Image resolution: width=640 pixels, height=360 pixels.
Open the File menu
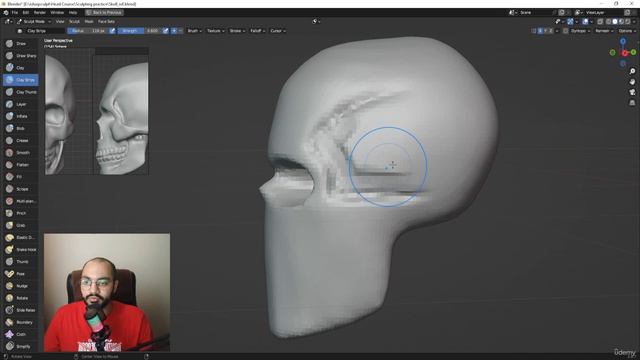click(x=15, y=13)
